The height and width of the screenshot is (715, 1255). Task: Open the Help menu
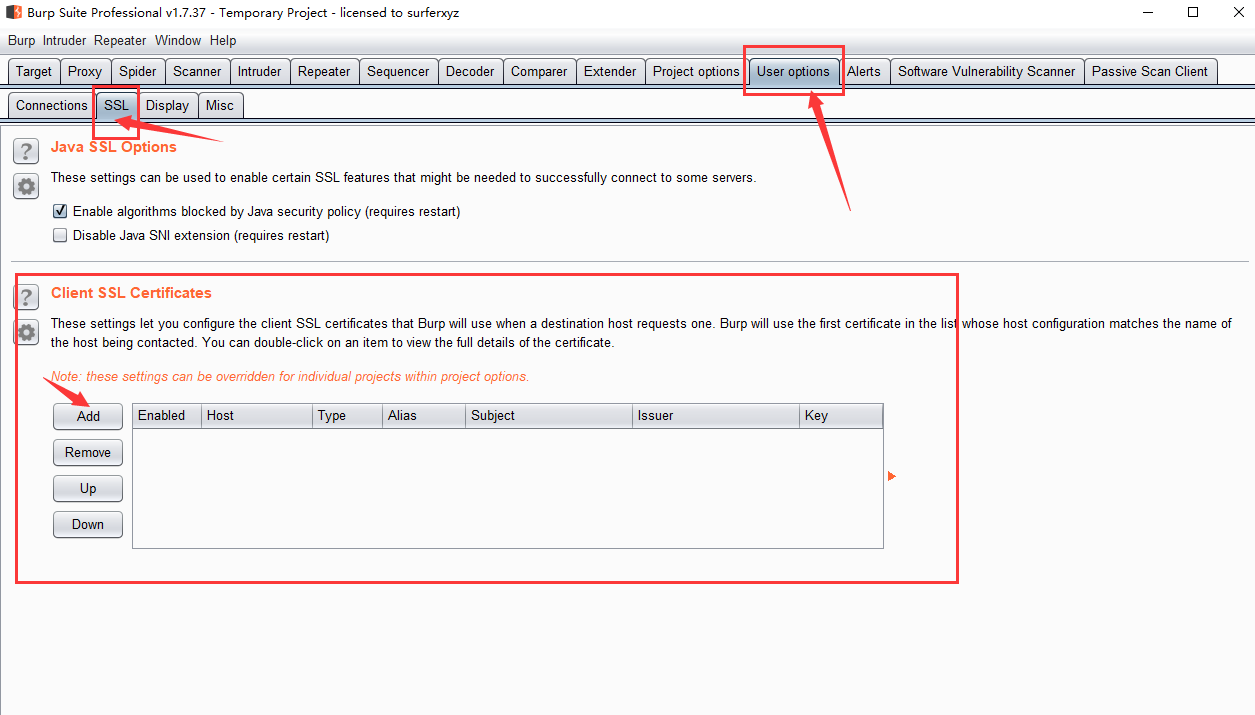(x=223, y=41)
